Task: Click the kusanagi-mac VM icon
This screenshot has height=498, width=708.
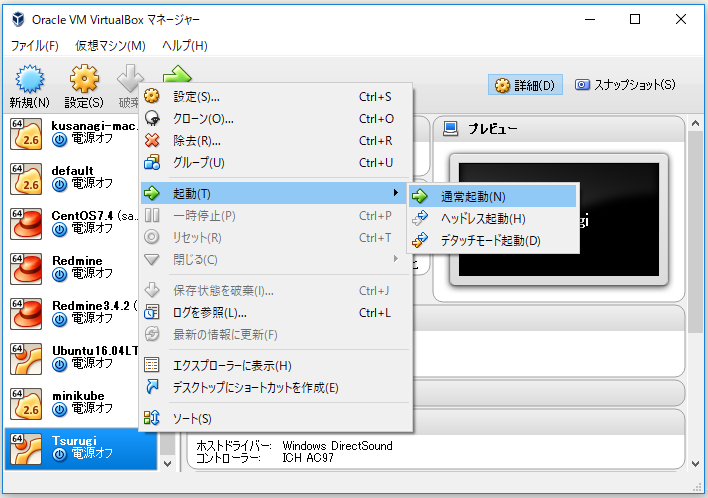Action: (26, 134)
